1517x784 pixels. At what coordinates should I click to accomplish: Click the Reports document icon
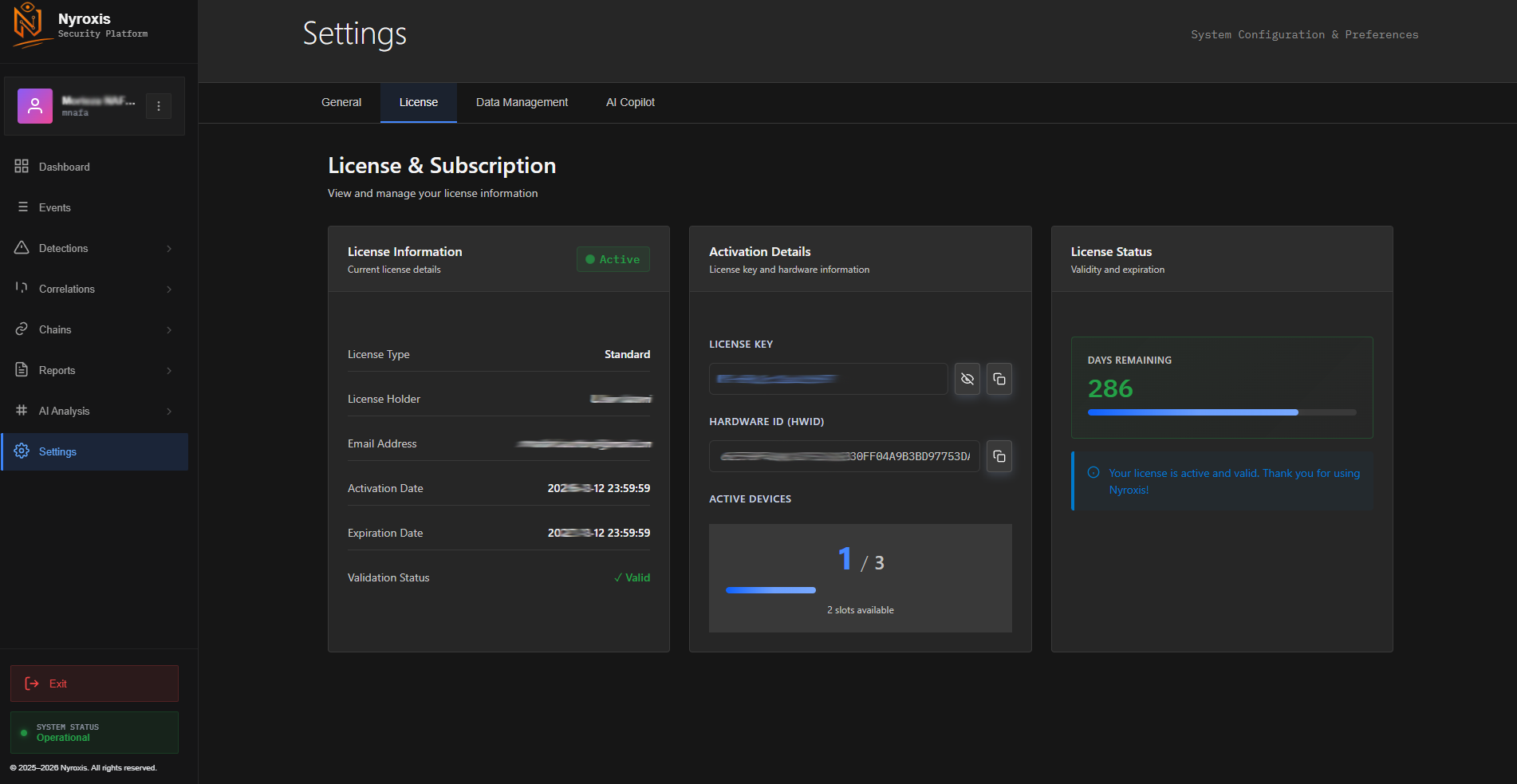22,369
